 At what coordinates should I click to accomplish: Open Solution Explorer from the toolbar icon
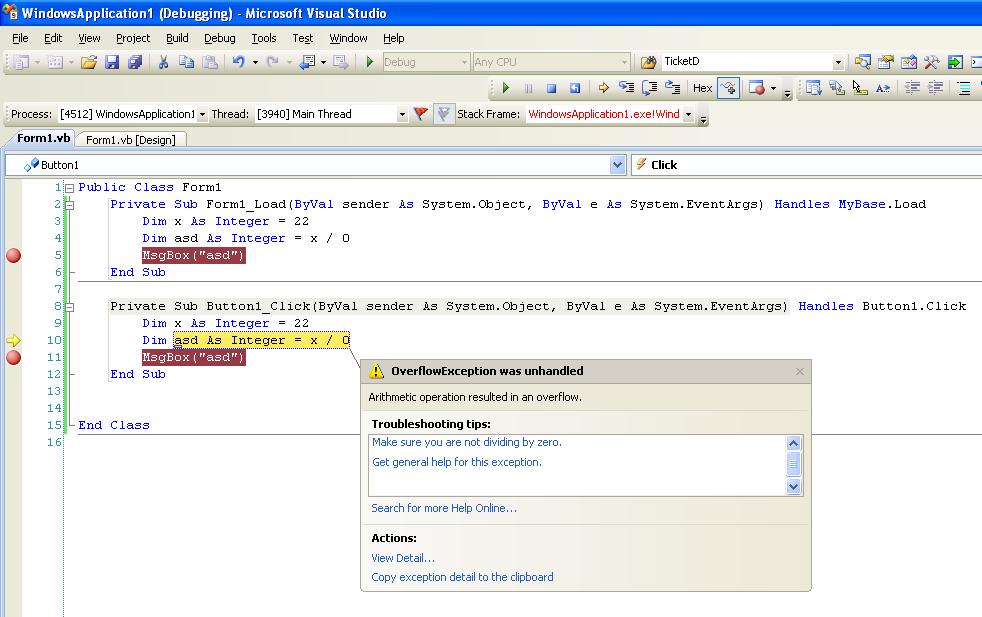(x=862, y=62)
